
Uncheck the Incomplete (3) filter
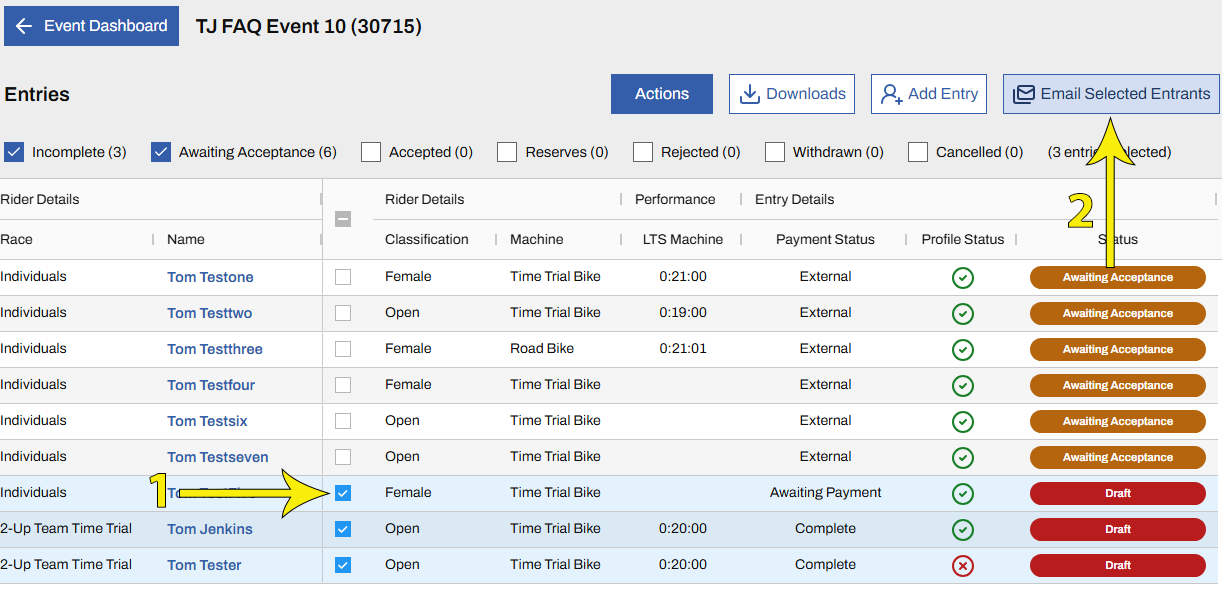[14, 152]
